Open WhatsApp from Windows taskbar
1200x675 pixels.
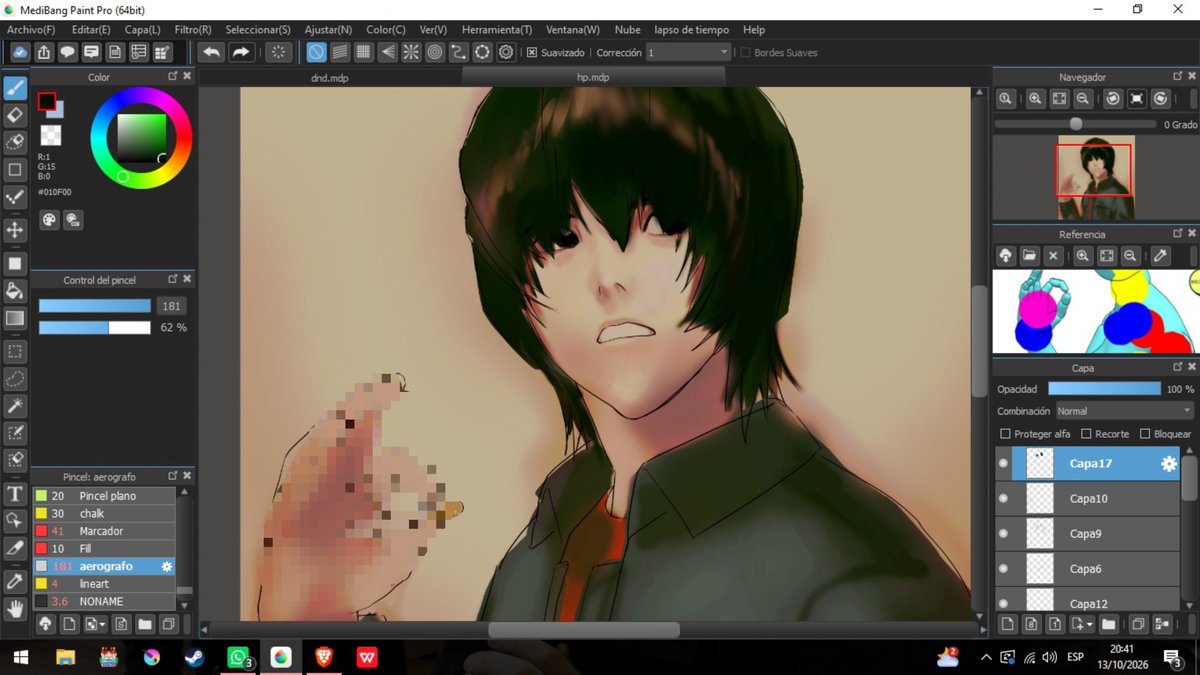pyautogui.click(x=238, y=657)
